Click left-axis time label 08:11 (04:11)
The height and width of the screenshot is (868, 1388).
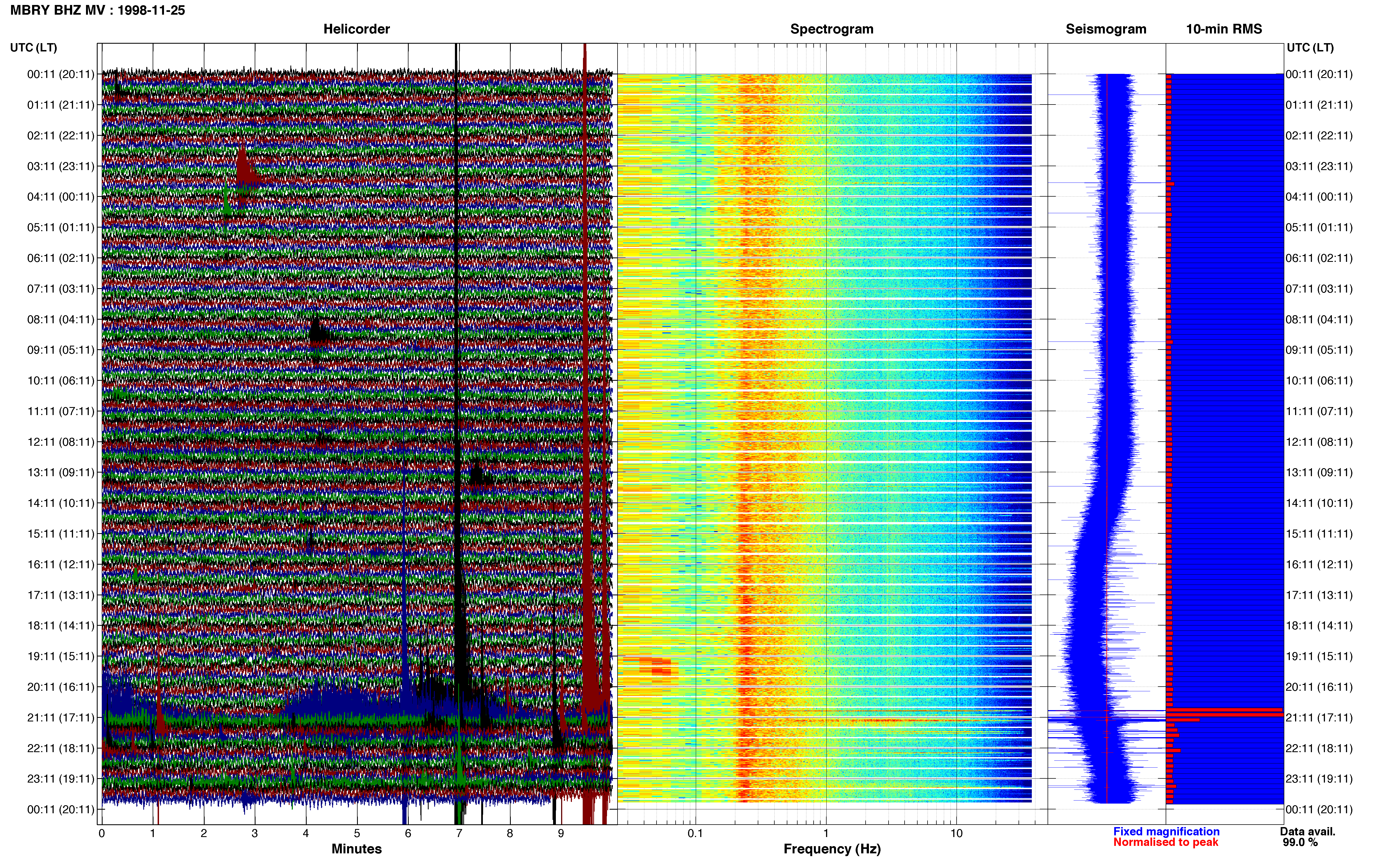pyautogui.click(x=61, y=319)
